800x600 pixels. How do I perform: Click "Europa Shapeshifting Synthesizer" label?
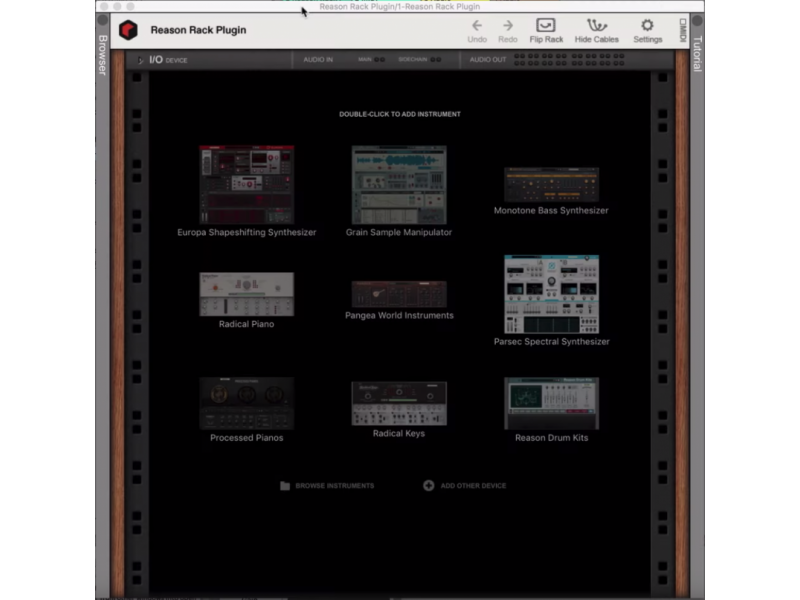pos(246,232)
